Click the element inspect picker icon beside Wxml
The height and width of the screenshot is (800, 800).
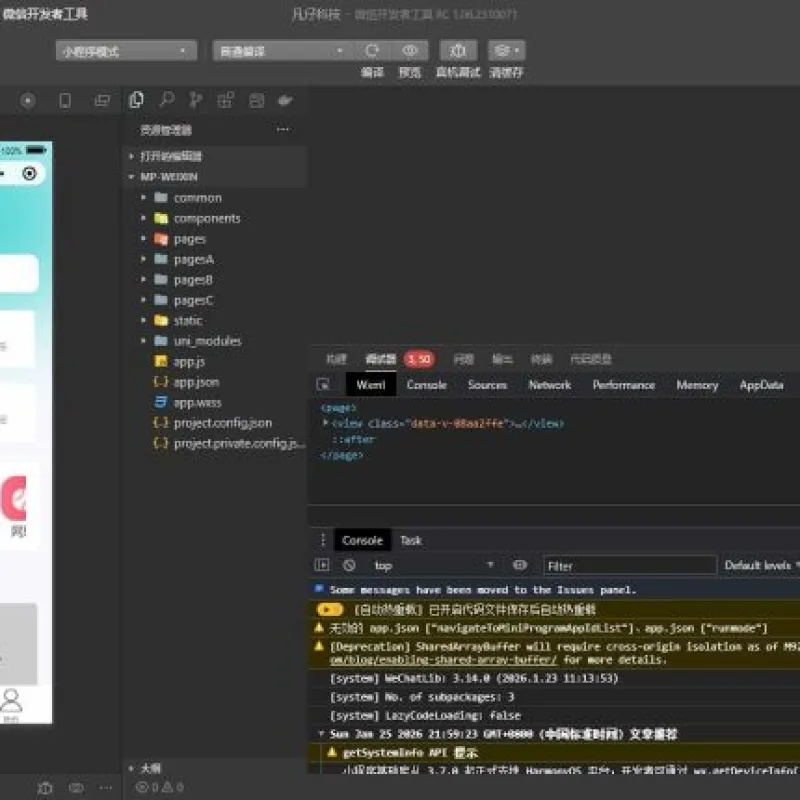(323, 384)
